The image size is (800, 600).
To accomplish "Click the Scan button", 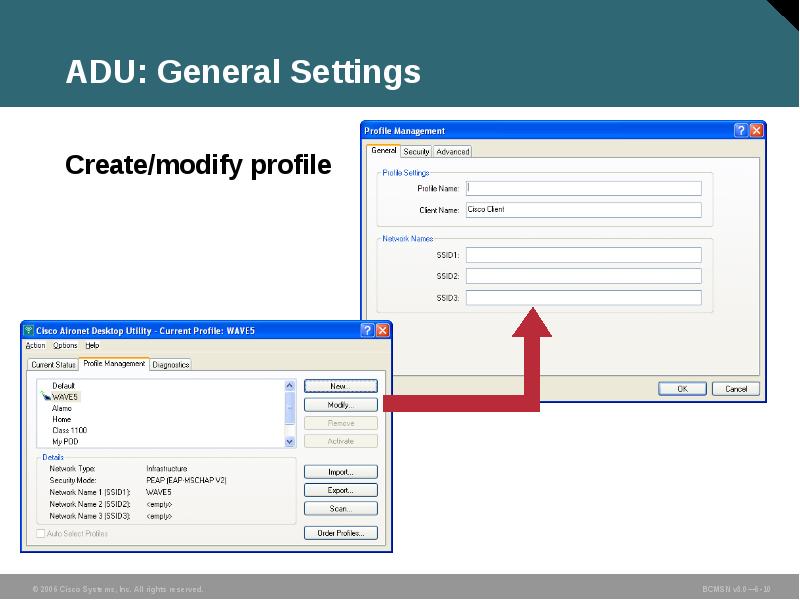I will [340, 509].
